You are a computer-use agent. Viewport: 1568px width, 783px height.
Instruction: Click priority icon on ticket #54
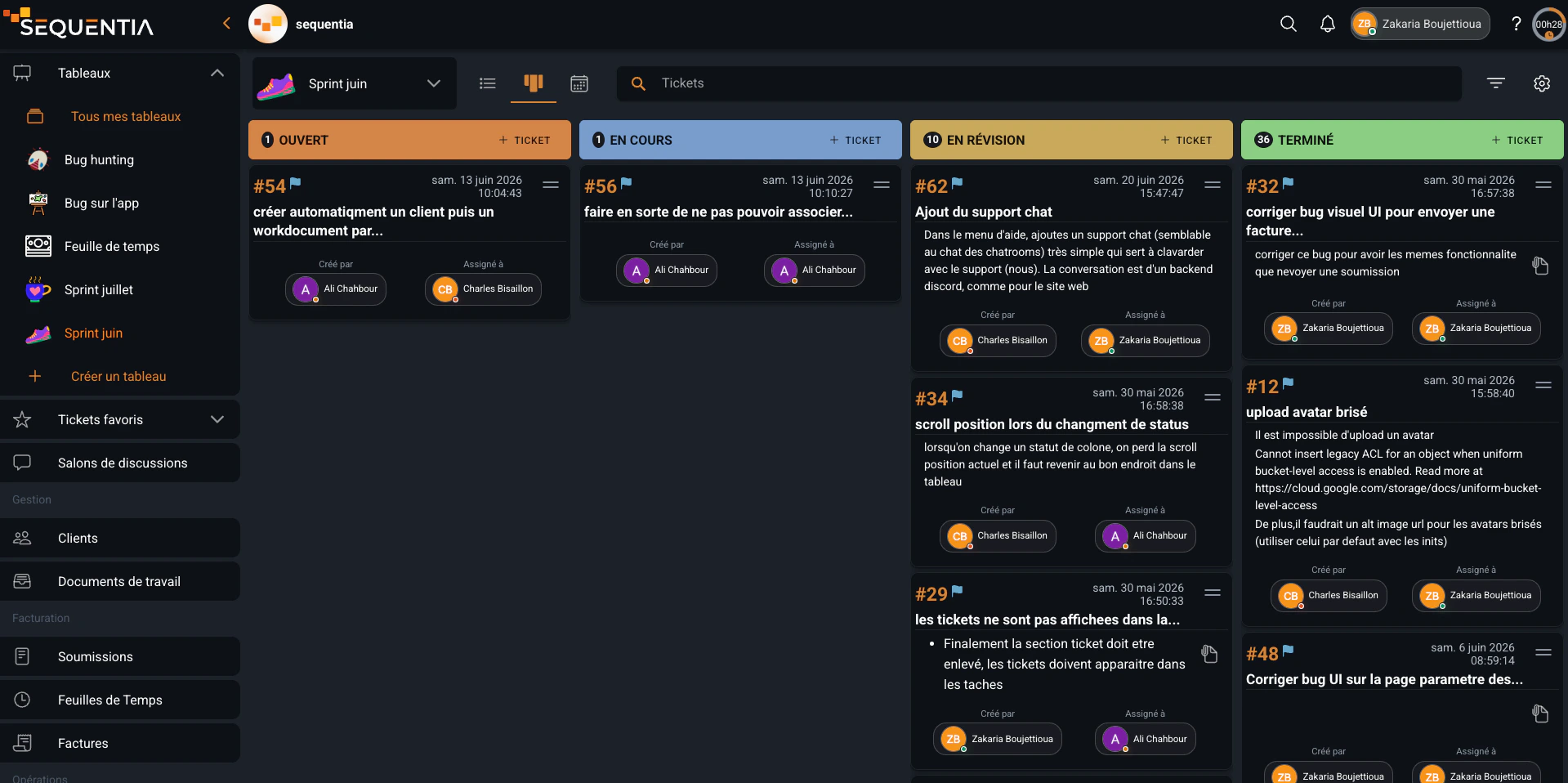coord(552,185)
